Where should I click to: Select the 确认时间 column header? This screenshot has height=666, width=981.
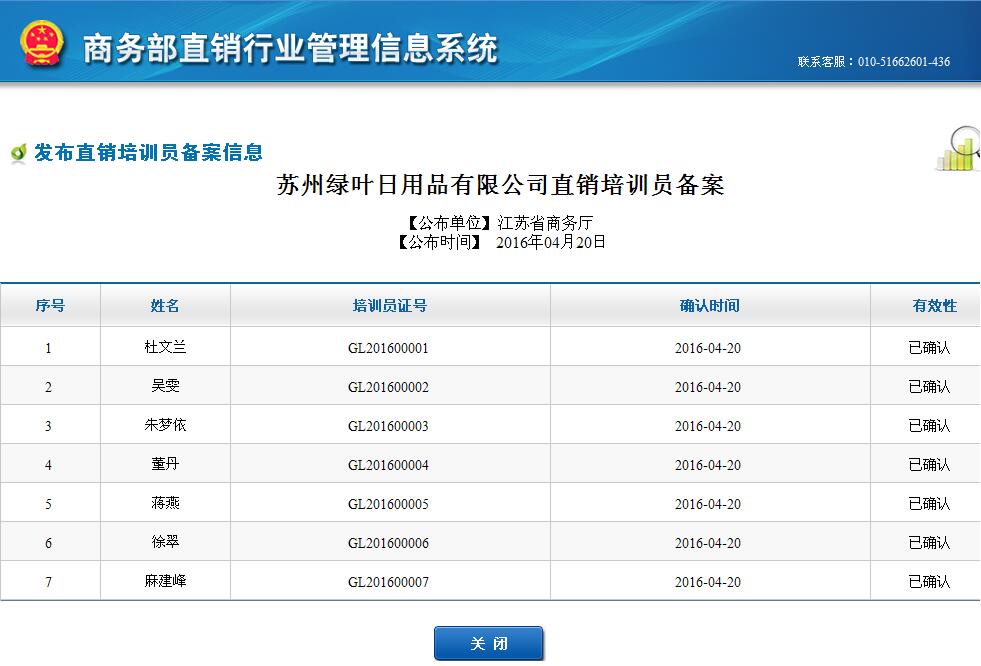[709, 306]
